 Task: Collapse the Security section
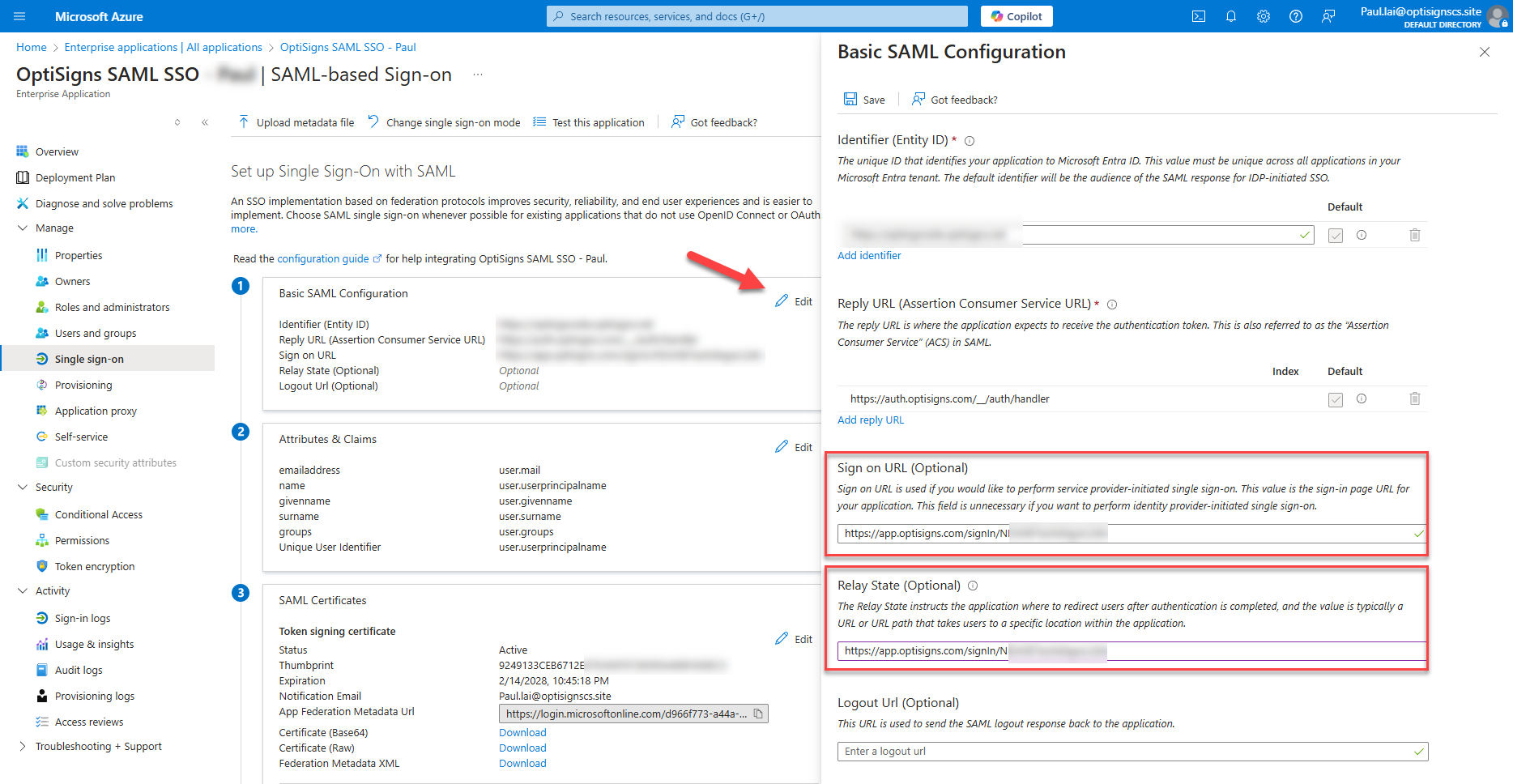tap(23, 487)
